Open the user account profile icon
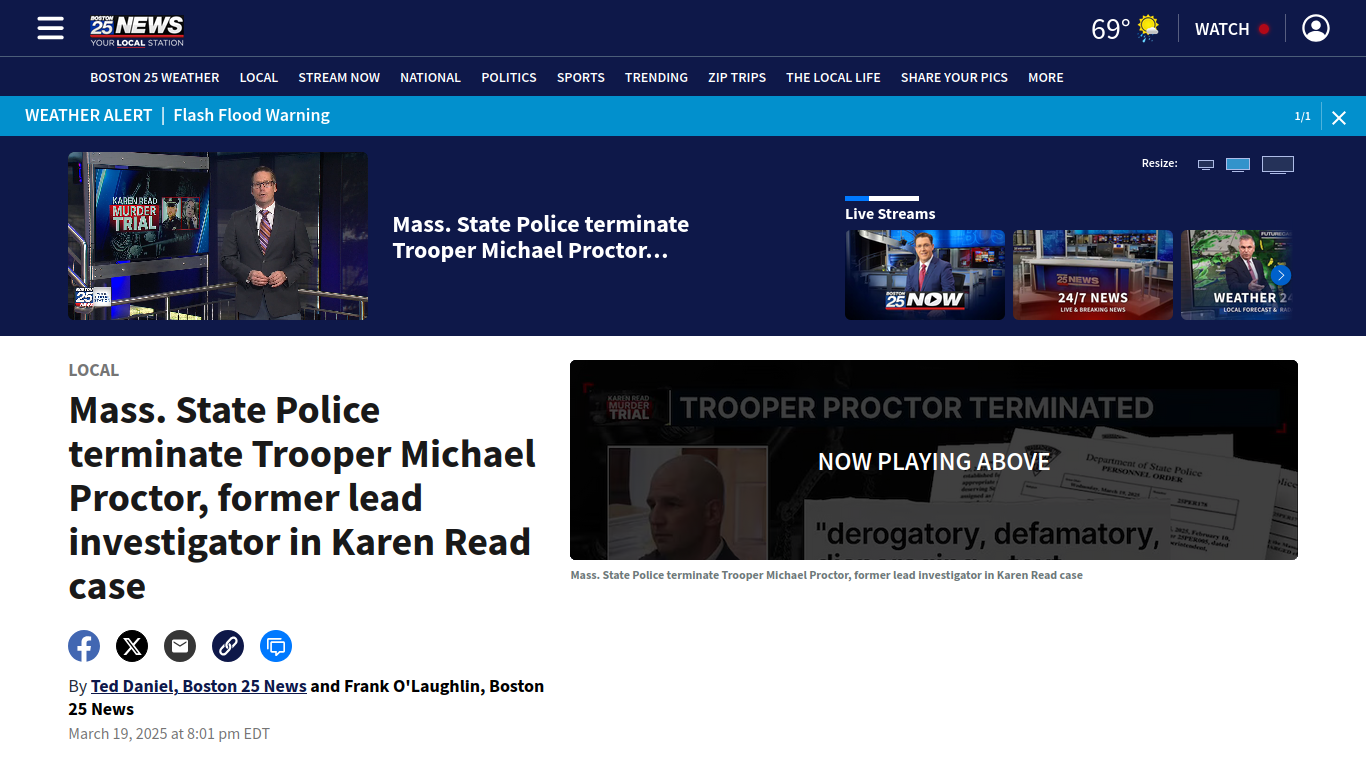The width and height of the screenshot is (1366, 768). coord(1316,28)
